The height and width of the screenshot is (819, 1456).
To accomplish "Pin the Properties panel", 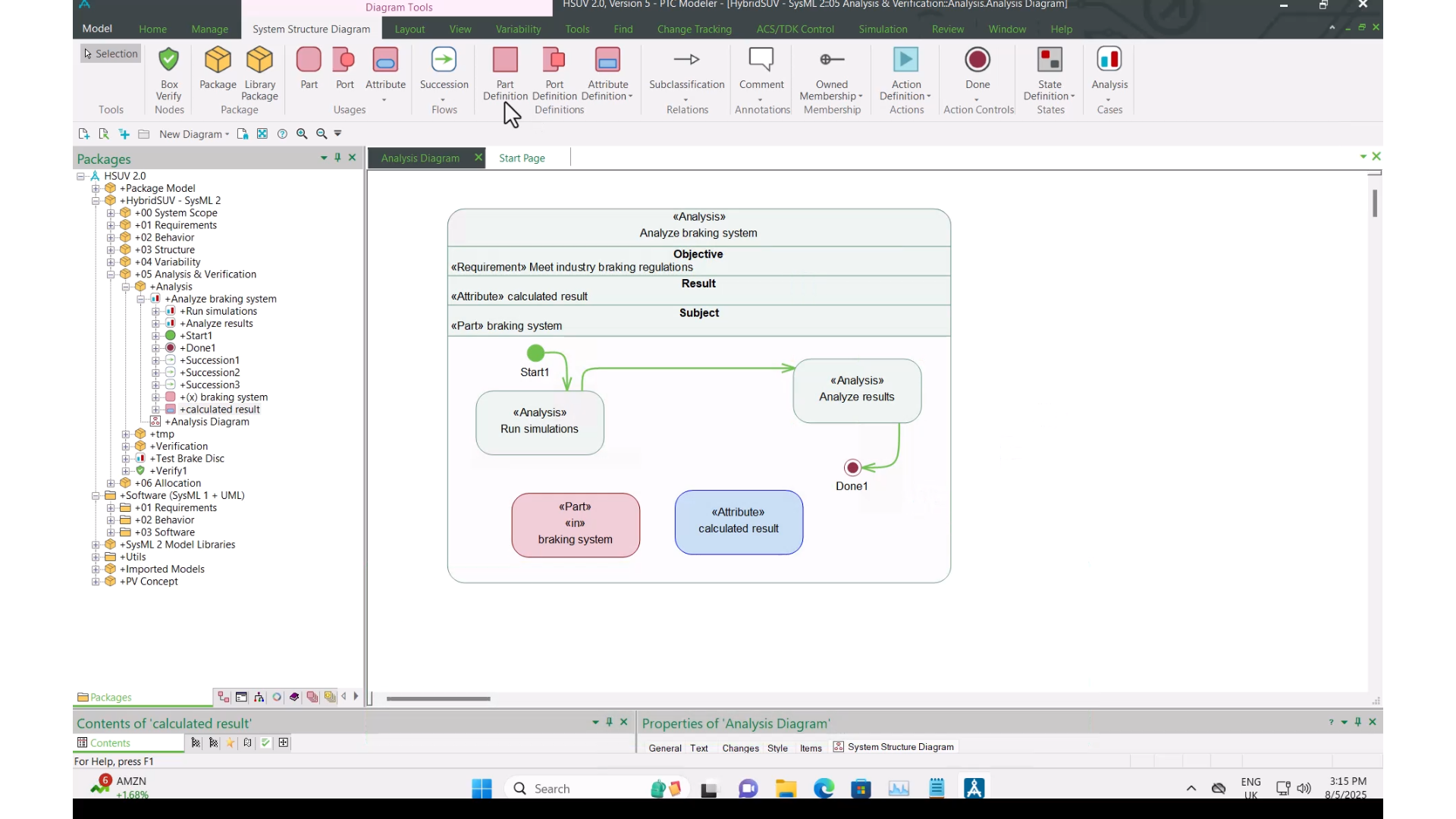I will (1358, 722).
